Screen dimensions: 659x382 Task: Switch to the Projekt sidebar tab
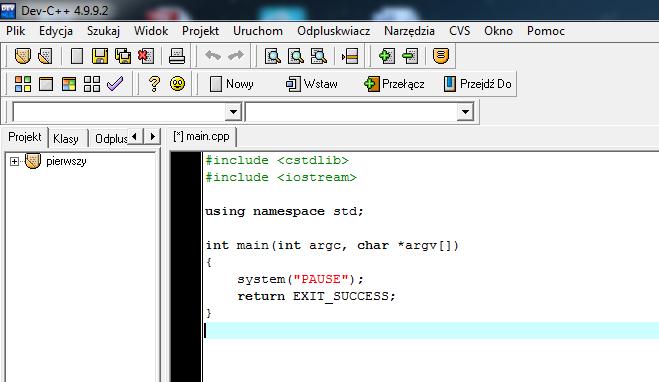tap(25, 137)
